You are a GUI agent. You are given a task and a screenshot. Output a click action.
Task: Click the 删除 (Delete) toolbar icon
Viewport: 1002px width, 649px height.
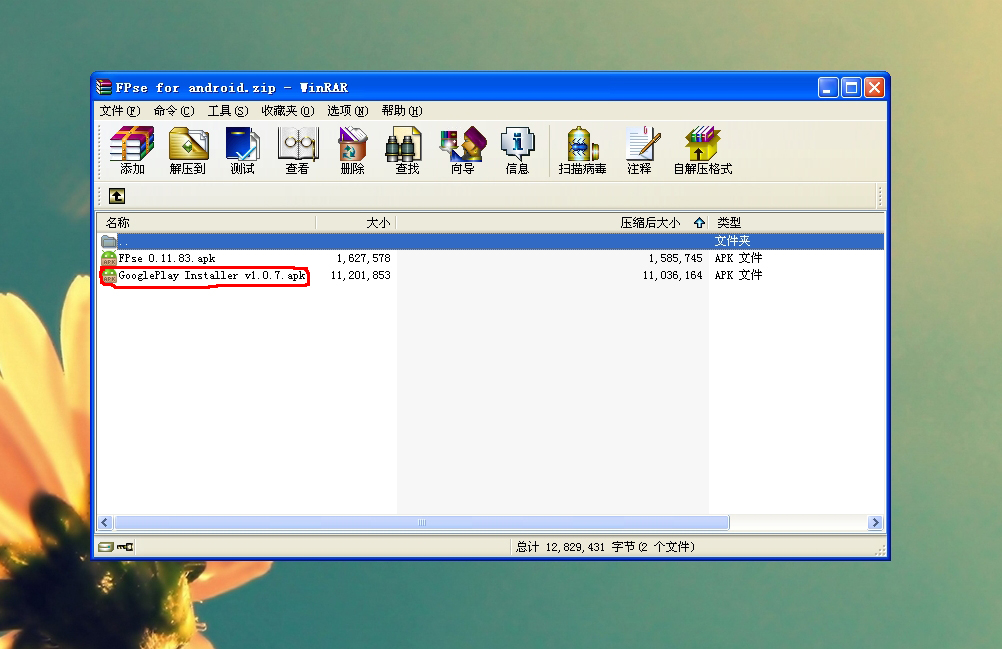point(352,151)
